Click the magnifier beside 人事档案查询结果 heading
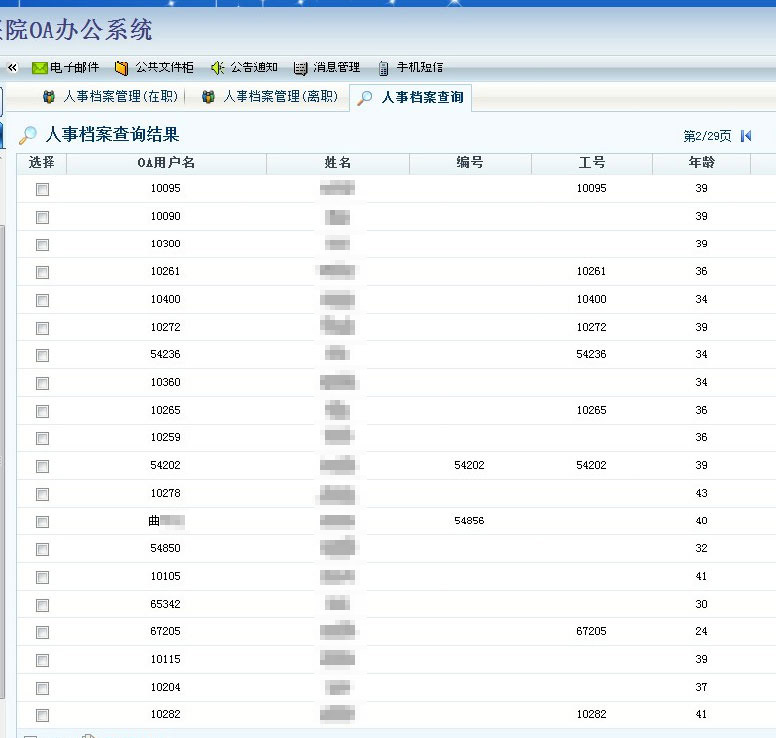 pyautogui.click(x=28, y=135)
